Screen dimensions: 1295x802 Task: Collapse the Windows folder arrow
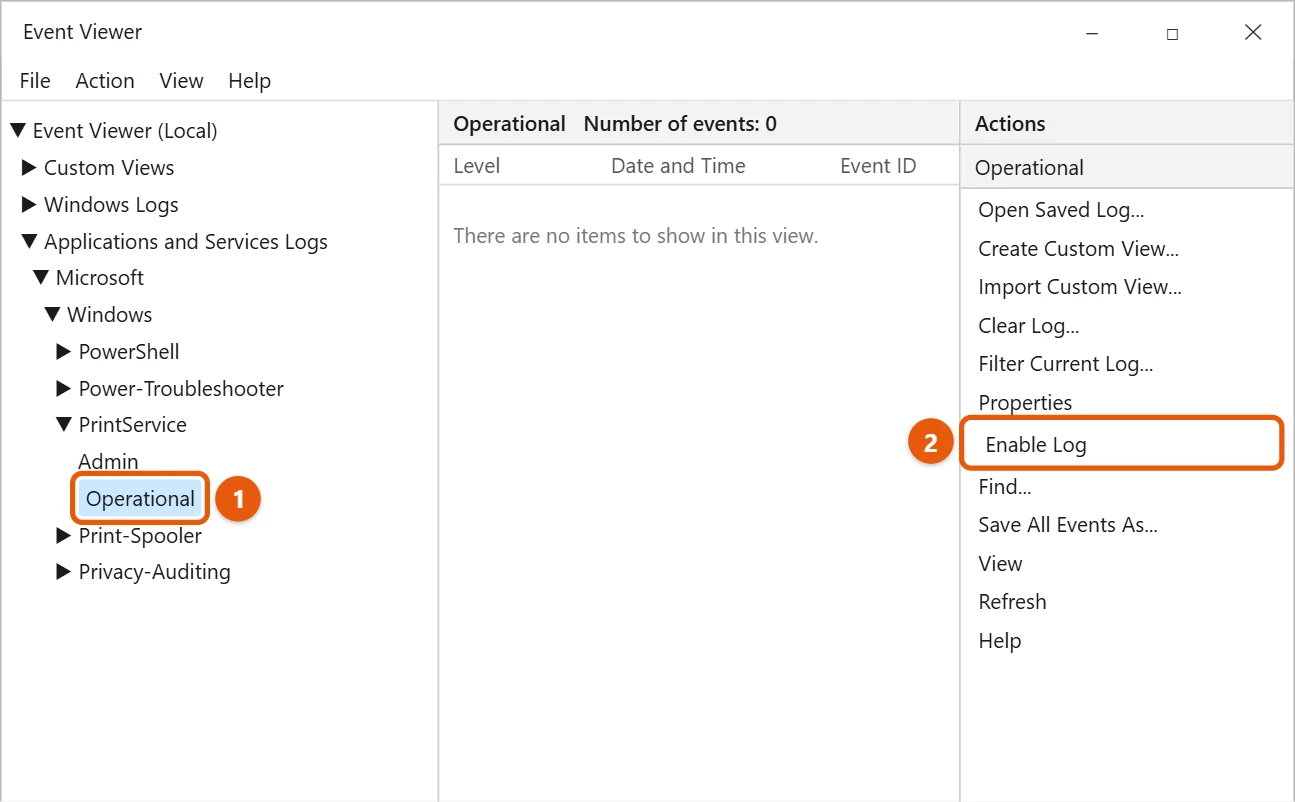[52, 315]
